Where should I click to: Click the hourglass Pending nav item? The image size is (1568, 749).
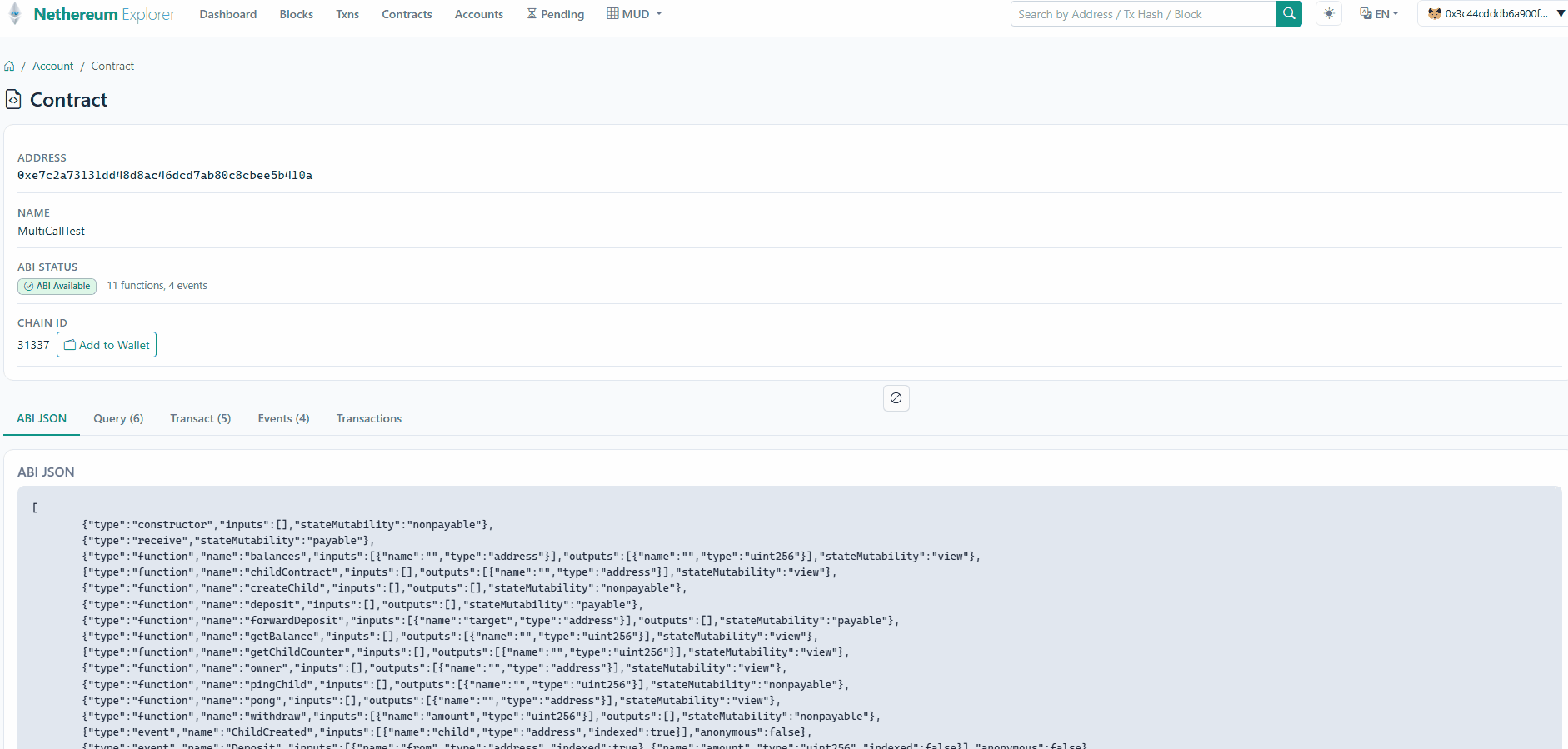(x=555, y=14)
